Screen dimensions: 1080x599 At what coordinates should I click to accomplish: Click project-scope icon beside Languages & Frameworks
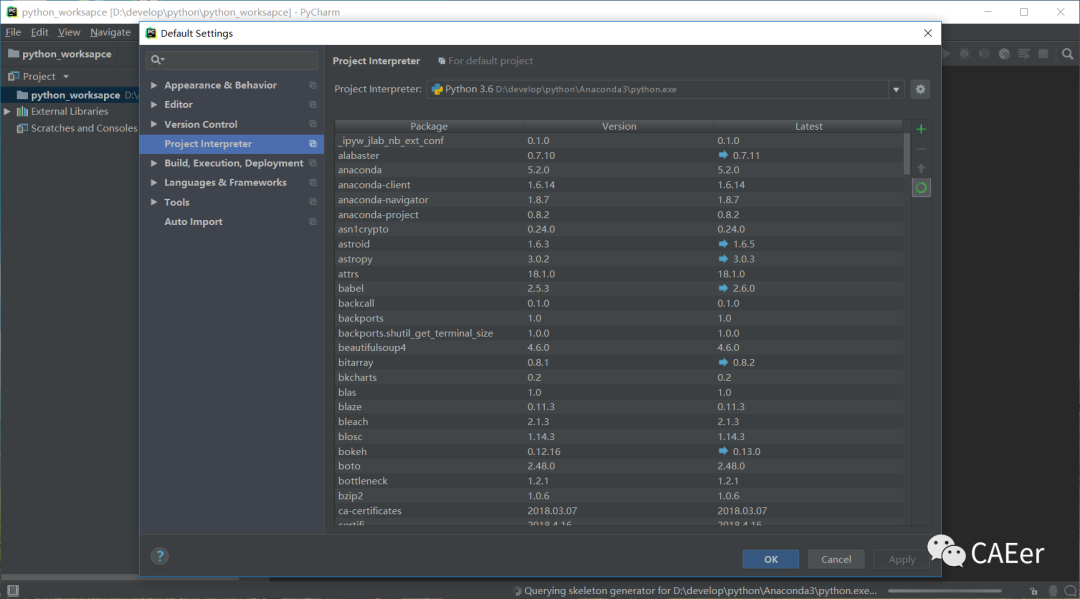(x=313, y=182)
